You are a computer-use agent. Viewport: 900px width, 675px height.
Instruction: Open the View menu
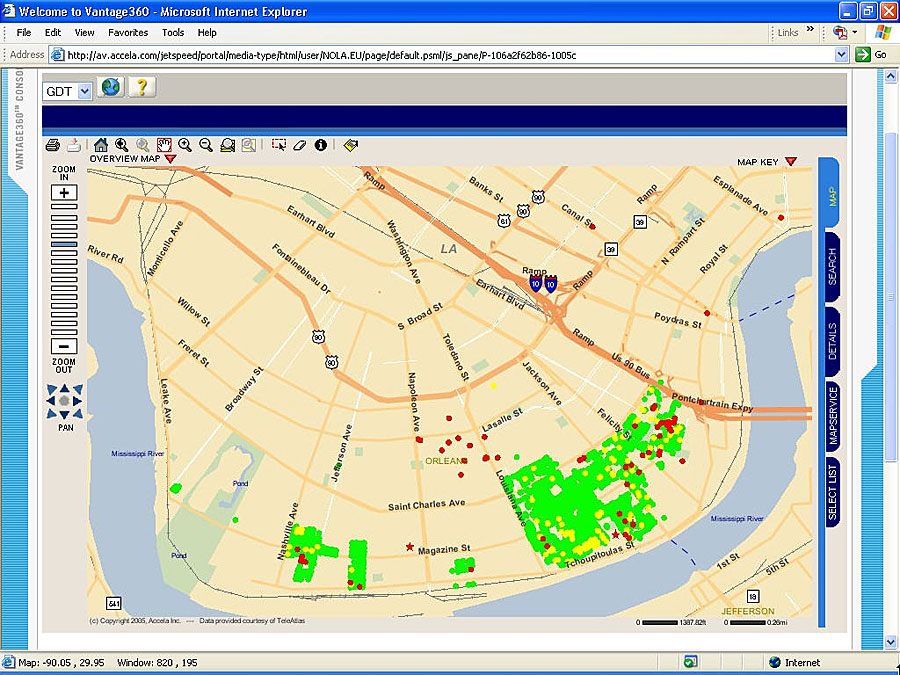coord(84,33)
